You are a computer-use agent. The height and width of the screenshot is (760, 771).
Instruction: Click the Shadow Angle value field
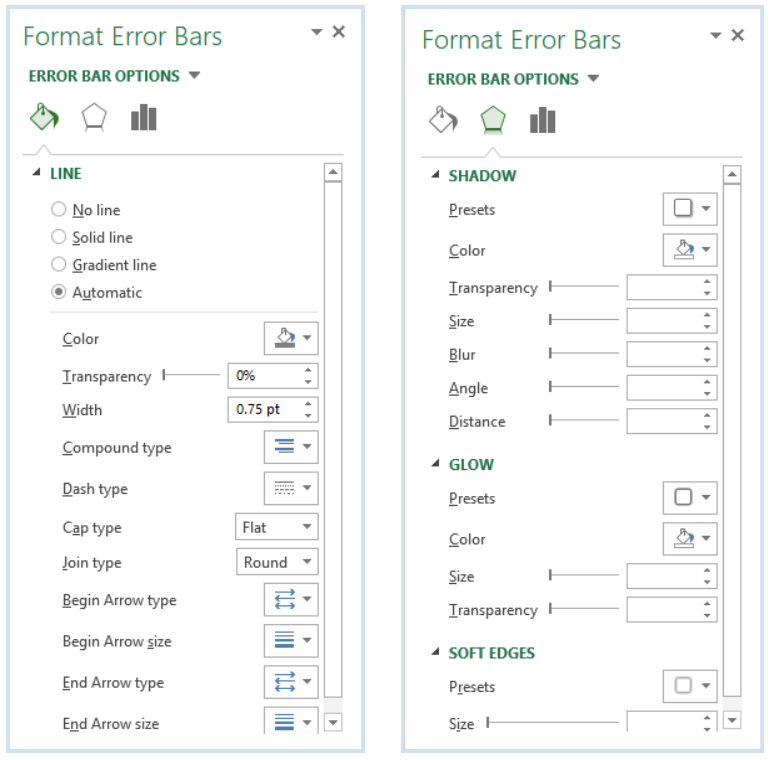tap(672, 387)
